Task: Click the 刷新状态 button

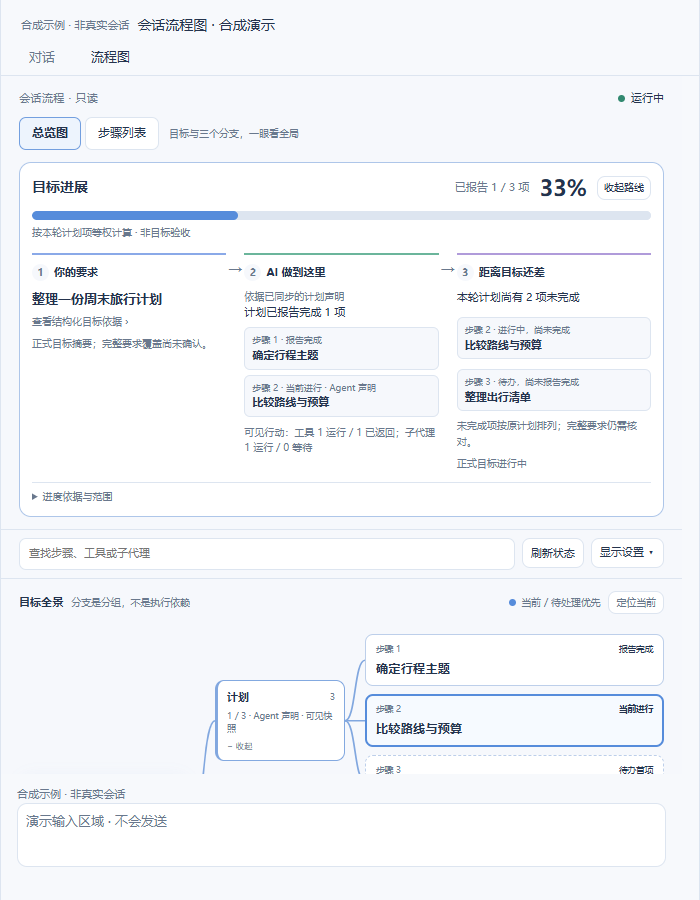Action: pos(553,553)
